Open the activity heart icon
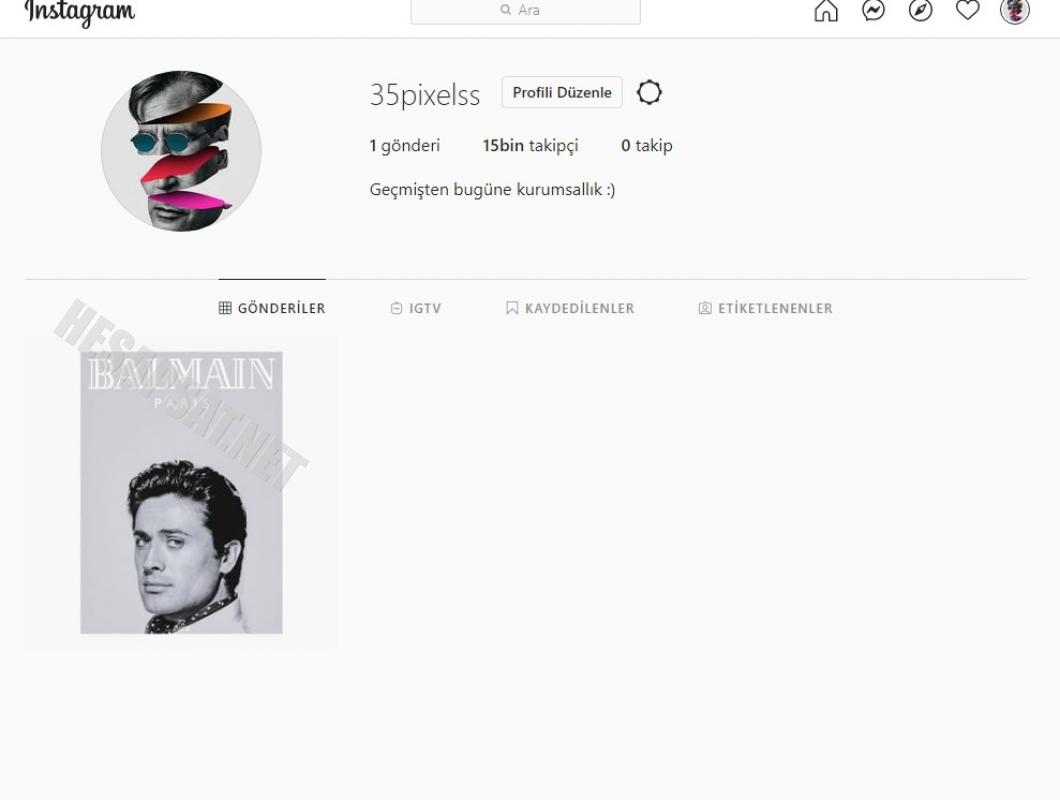Image resolution: width=1060 pixels, height=800 pixels. point(967,10)
